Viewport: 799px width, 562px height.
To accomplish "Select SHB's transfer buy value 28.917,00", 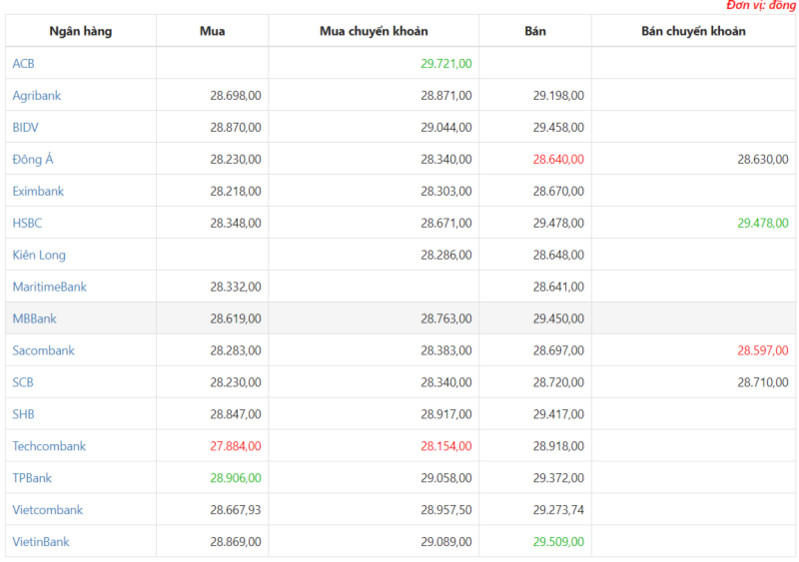I will point(446,414).
